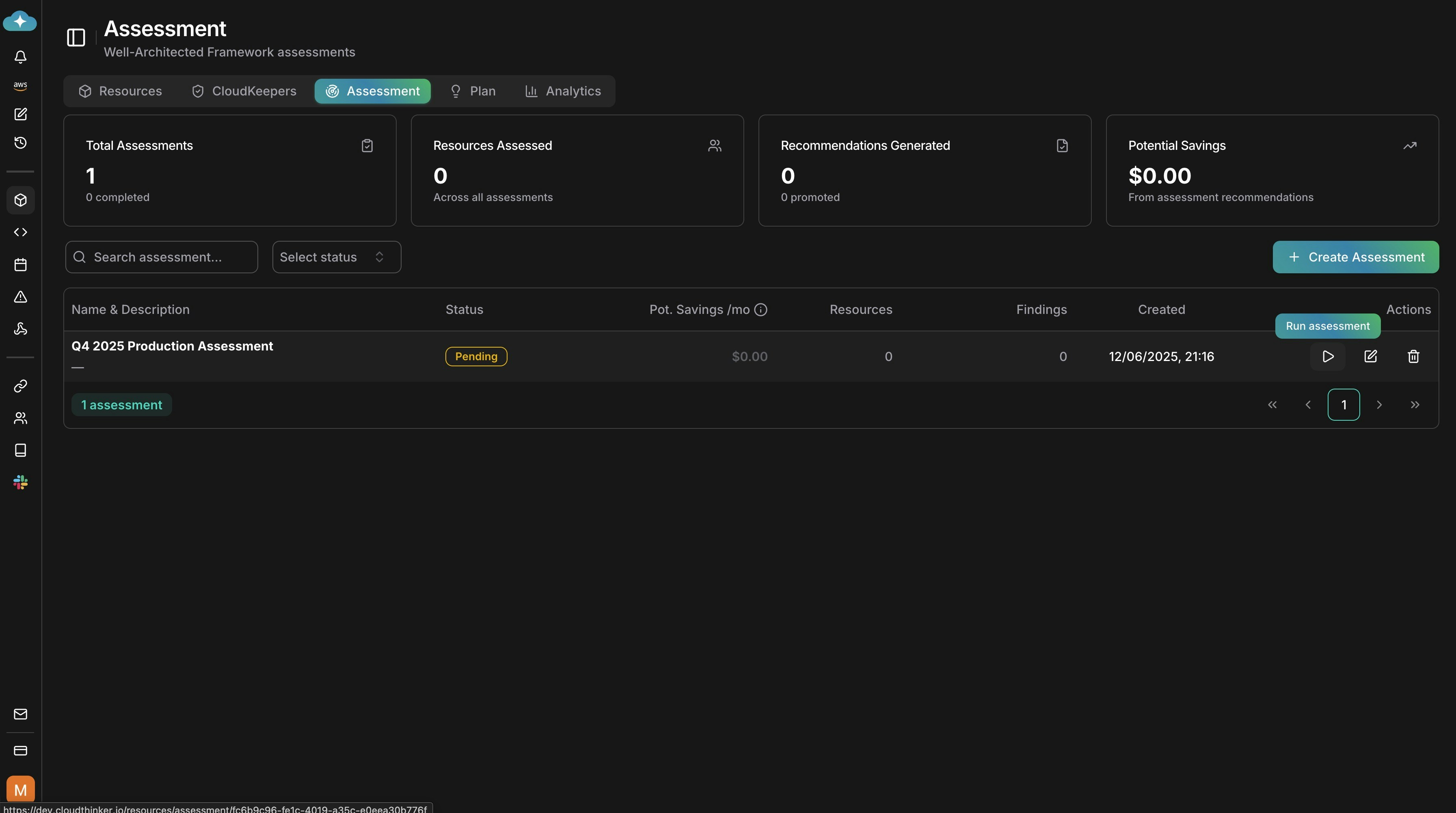
Task: Open the history panel in the sidebar
Action: tap(20, 143)
